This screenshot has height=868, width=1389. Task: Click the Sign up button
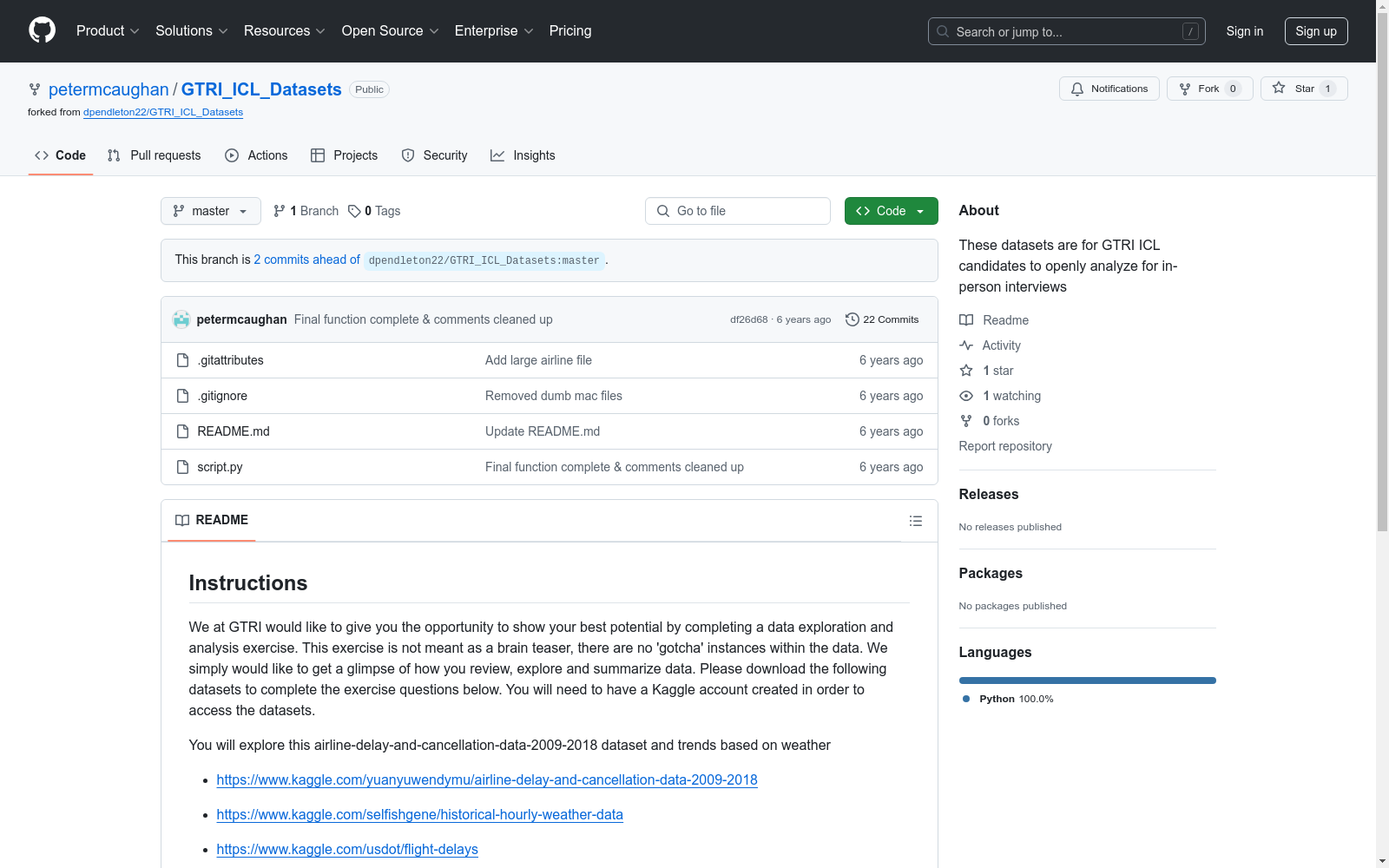tap(1316, 31)
